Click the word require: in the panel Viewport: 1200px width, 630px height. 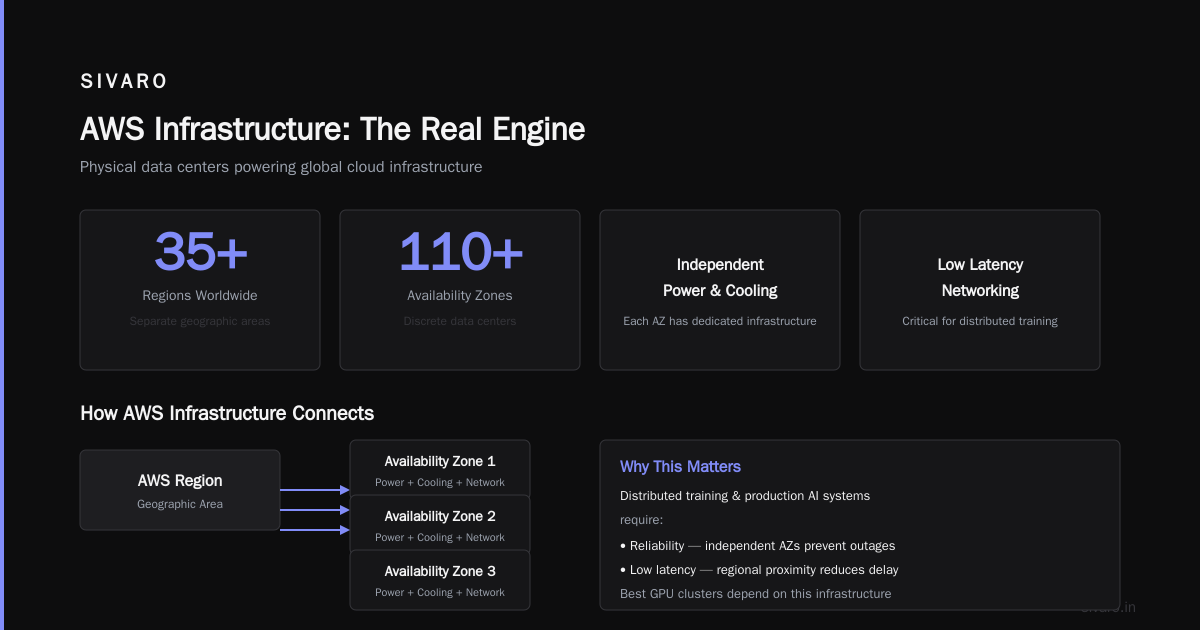[x=641, y=520]
